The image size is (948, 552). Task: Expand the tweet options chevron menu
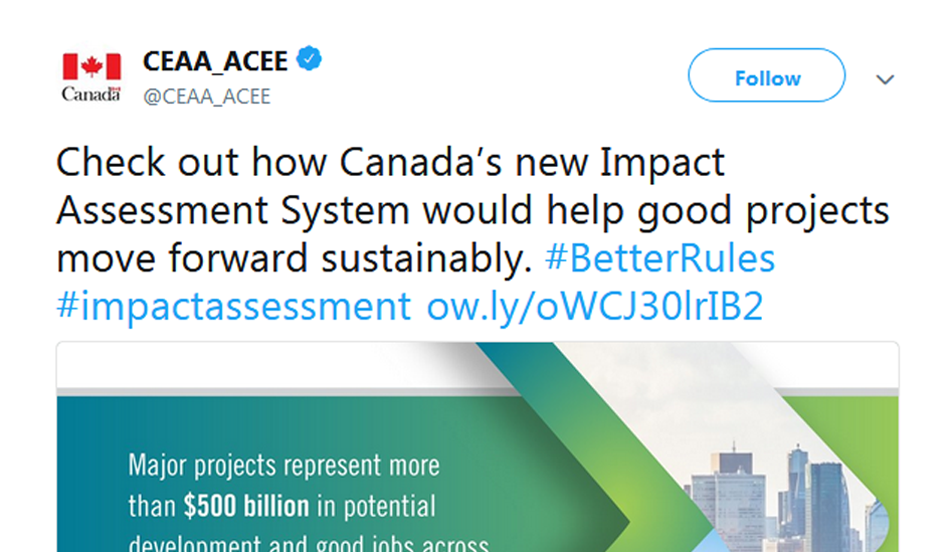pos(885,80)
